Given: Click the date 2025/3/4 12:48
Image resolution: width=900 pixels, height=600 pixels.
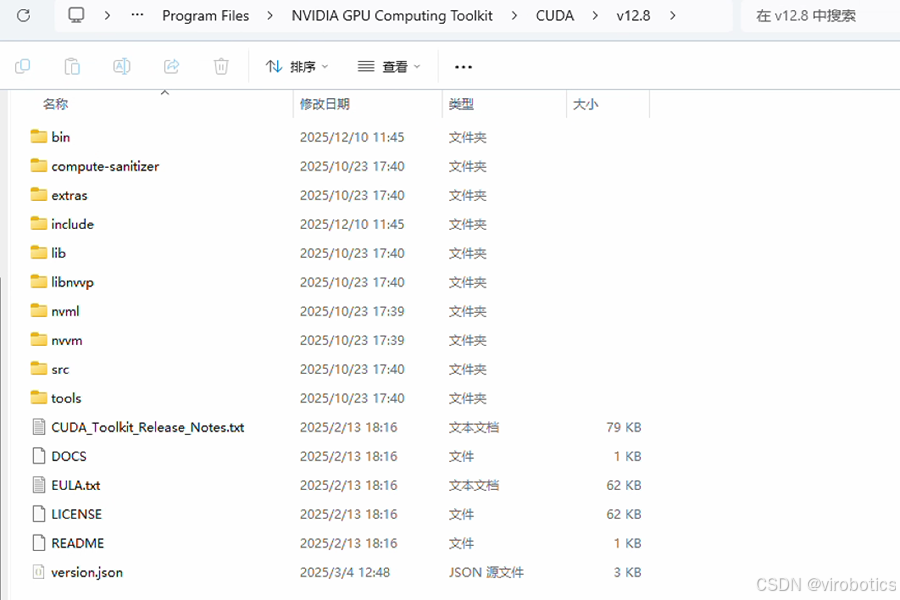Looking at the screenshot, I should [344, 572].
